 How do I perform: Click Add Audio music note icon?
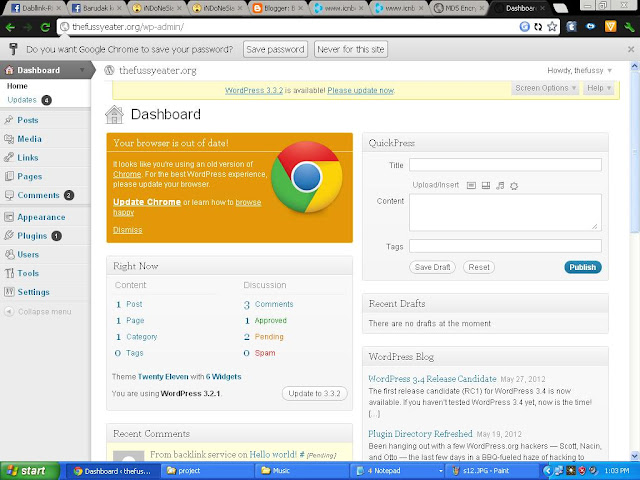point(500,186)
